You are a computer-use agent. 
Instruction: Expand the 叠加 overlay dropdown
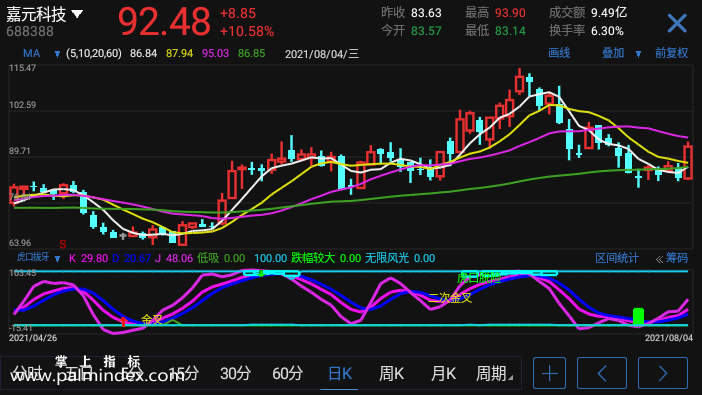coord(638,54)
